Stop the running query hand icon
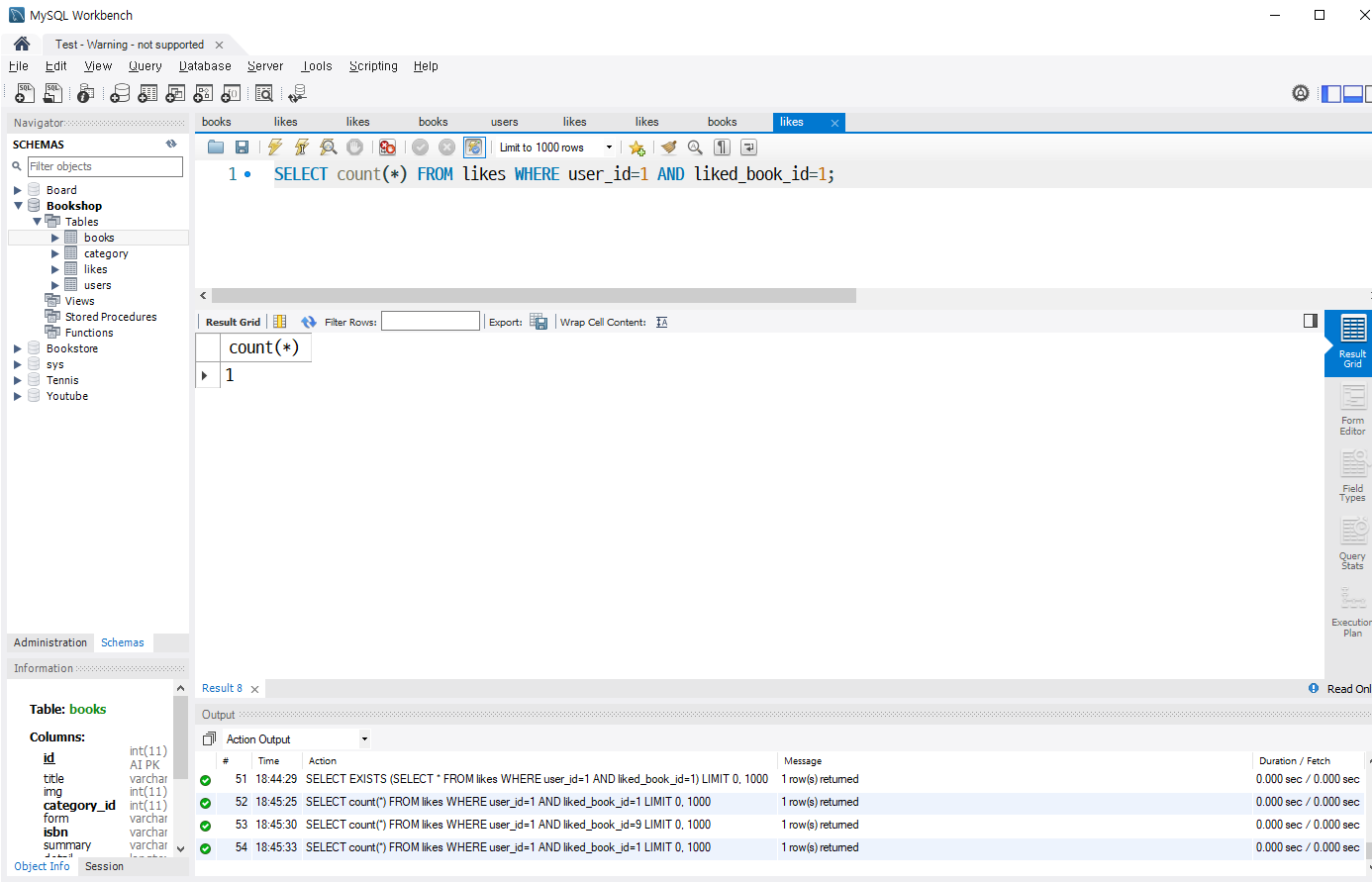 [354, 147]
